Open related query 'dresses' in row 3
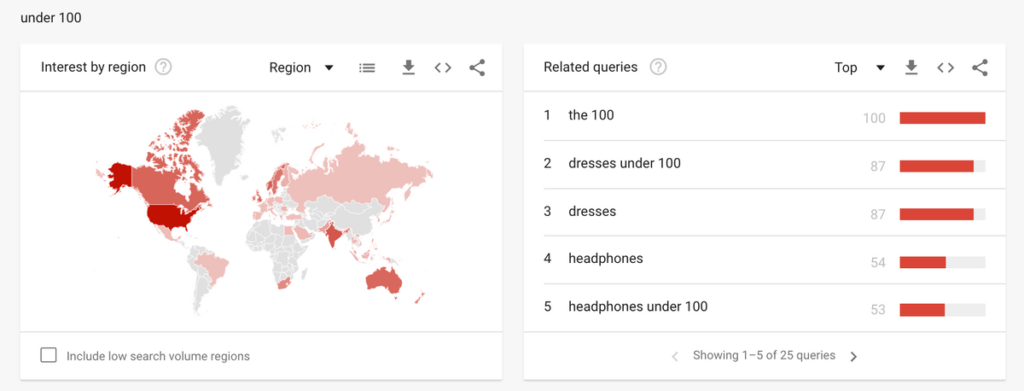Image resolution: width=1024 pixels, height=391 pixels. pyautogui.click(x=592, y=211)
